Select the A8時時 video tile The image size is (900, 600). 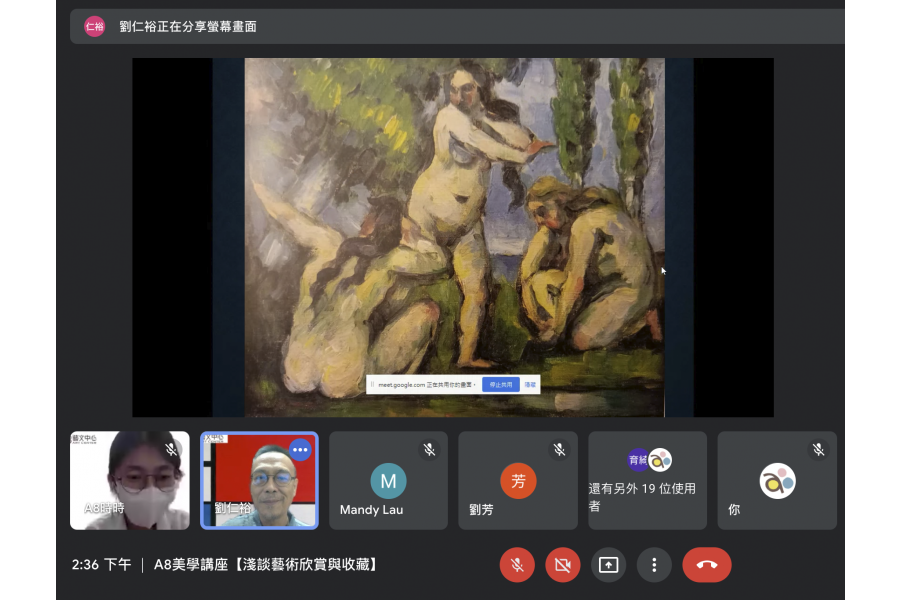[129, 481]
